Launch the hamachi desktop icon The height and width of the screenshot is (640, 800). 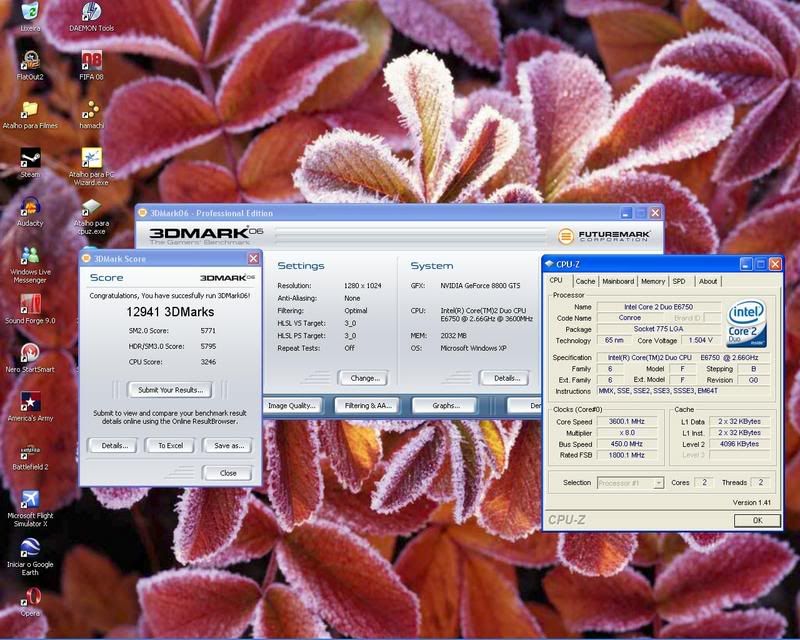tap(91, 114)
